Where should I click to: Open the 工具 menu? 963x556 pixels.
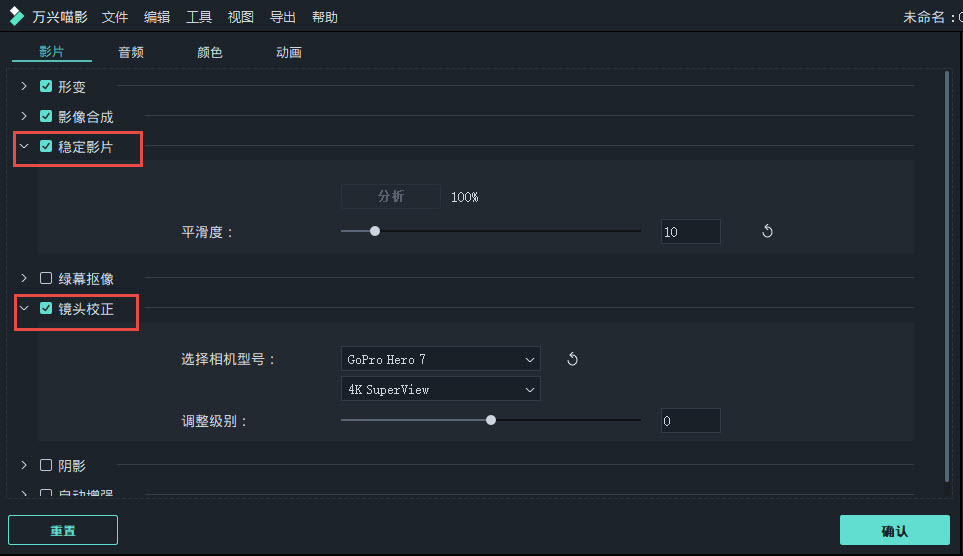pyautogui.click(x=199, y=17)
